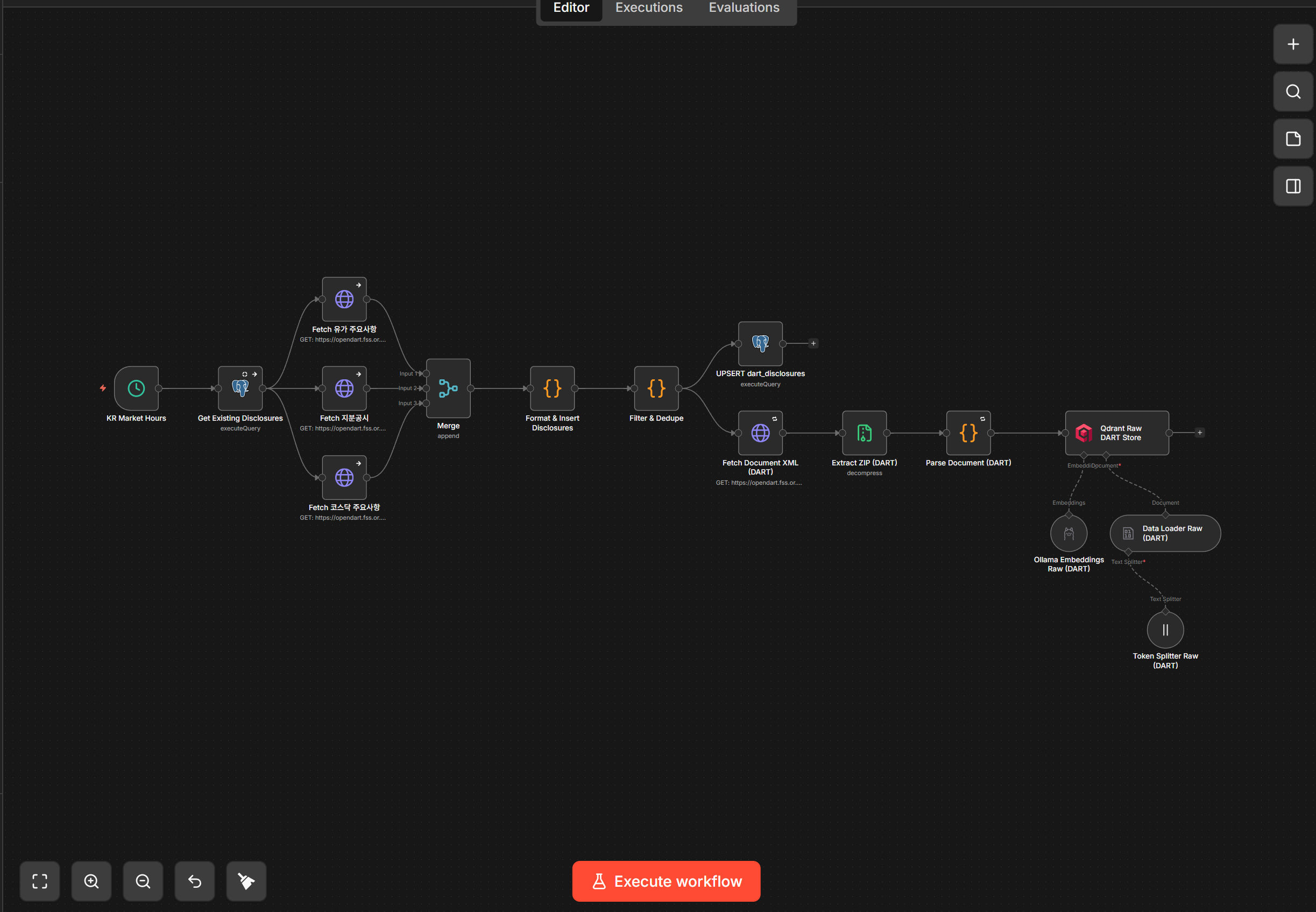The height and width of the screenshot is (912, 1316).
Task: Open UPSERT dart_disclosures Postgres node
Action: click(x=760, y=343)
